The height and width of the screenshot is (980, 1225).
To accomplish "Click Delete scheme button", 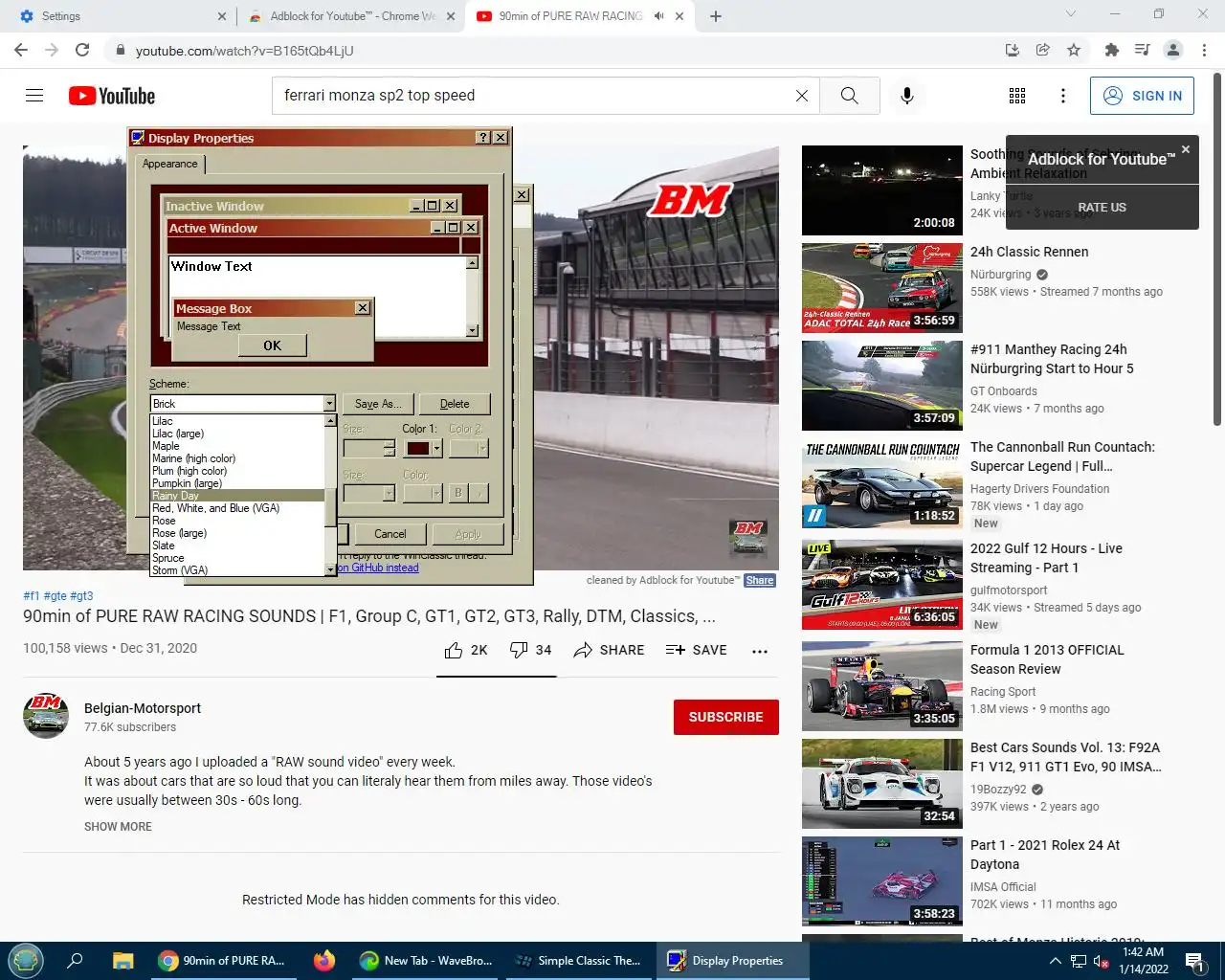I will [455, 404].
